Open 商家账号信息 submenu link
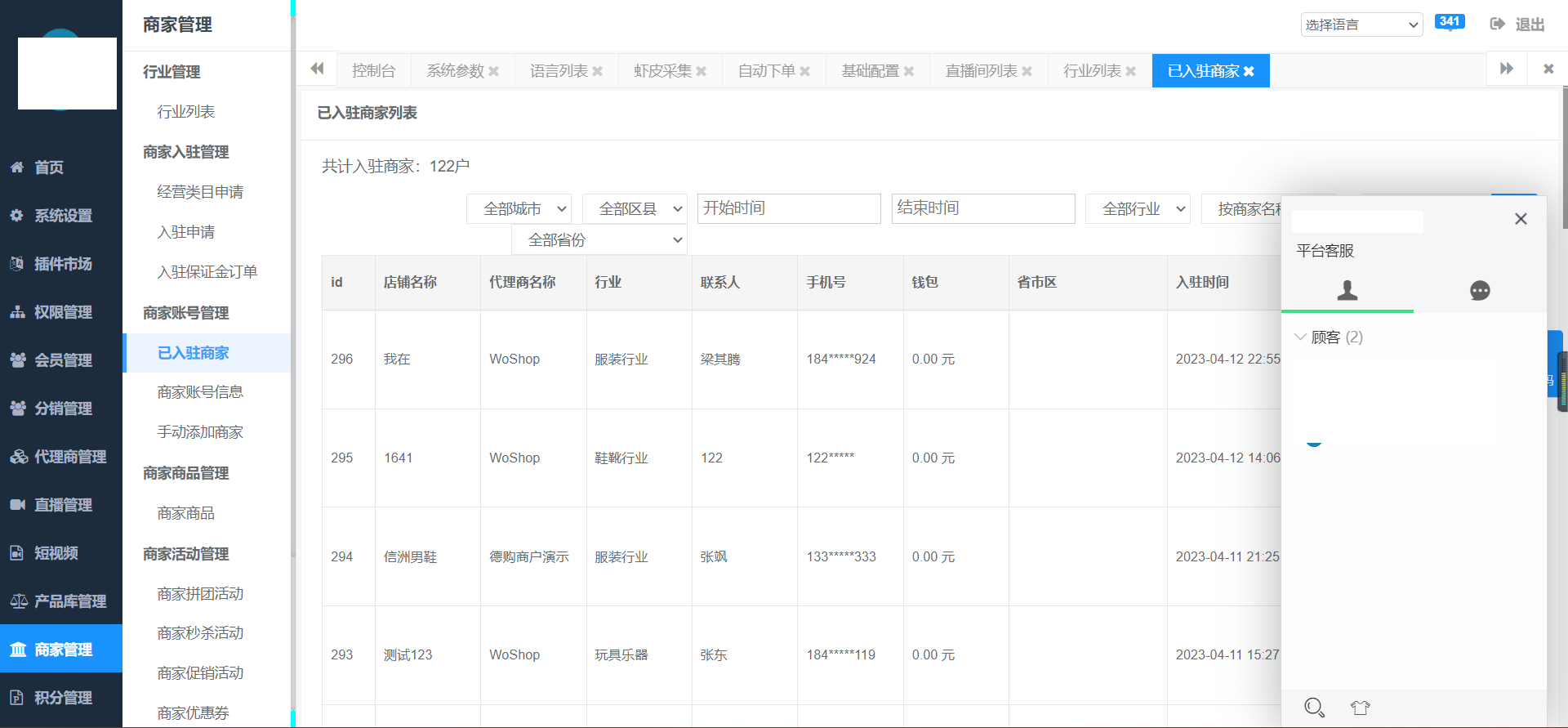The height and width of the screenshot is (728, 1568). 200,392
